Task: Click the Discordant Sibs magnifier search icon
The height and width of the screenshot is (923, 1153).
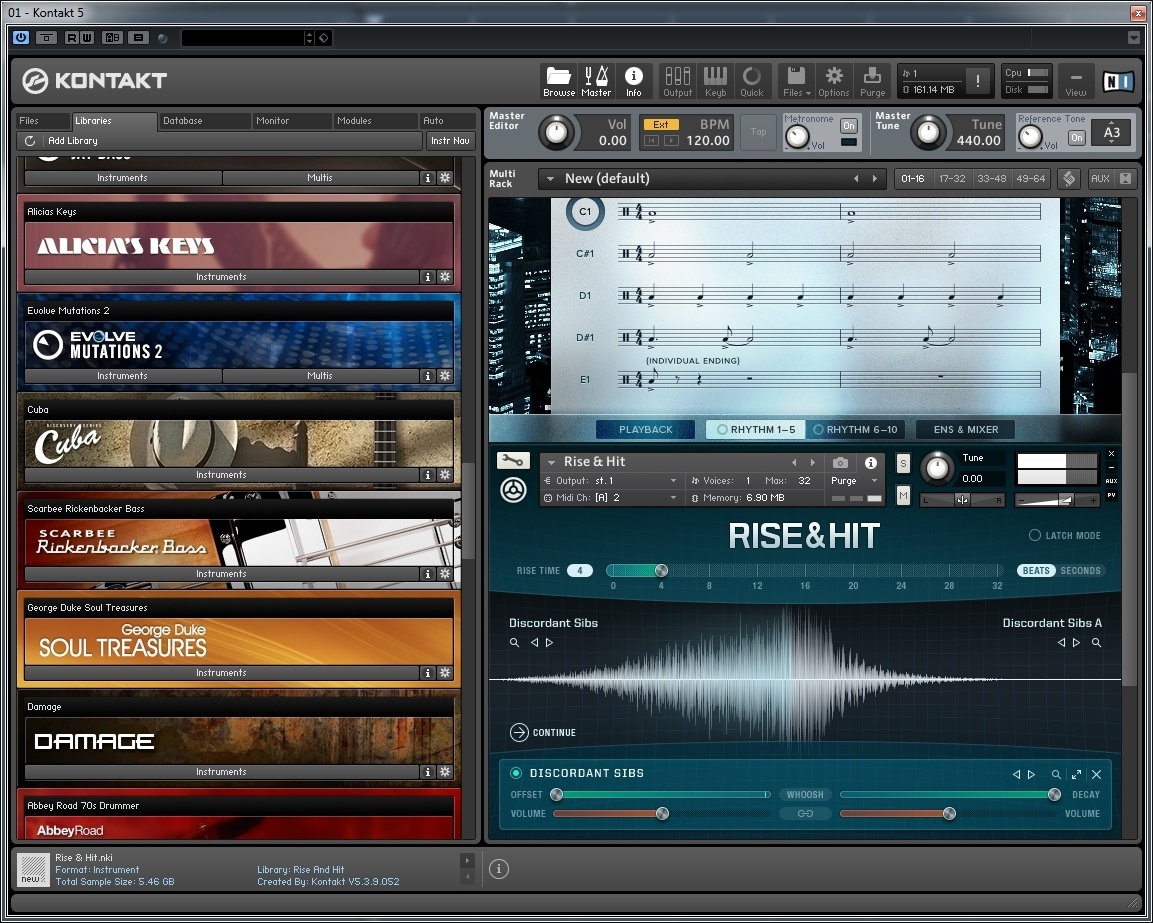Action: (515, 643)
